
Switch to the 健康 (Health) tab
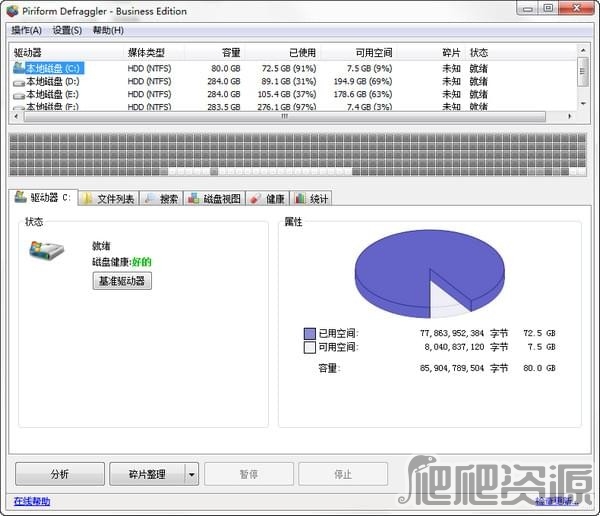268,198
